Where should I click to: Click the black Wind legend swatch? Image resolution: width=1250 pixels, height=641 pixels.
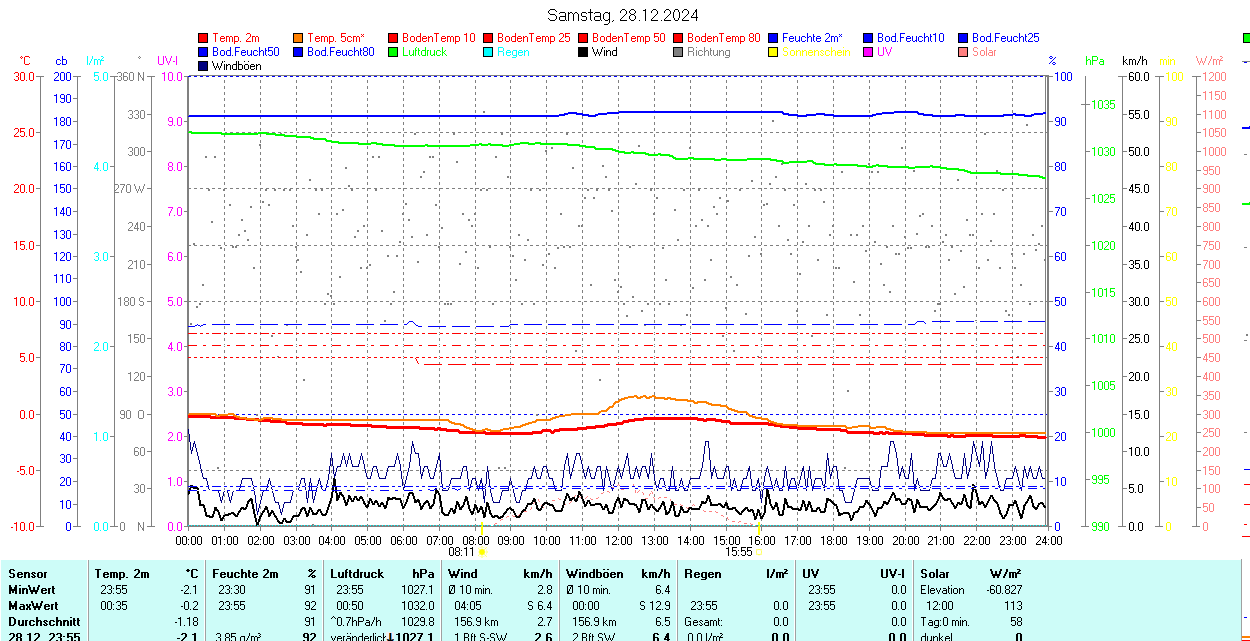click(x=583, y=52)
